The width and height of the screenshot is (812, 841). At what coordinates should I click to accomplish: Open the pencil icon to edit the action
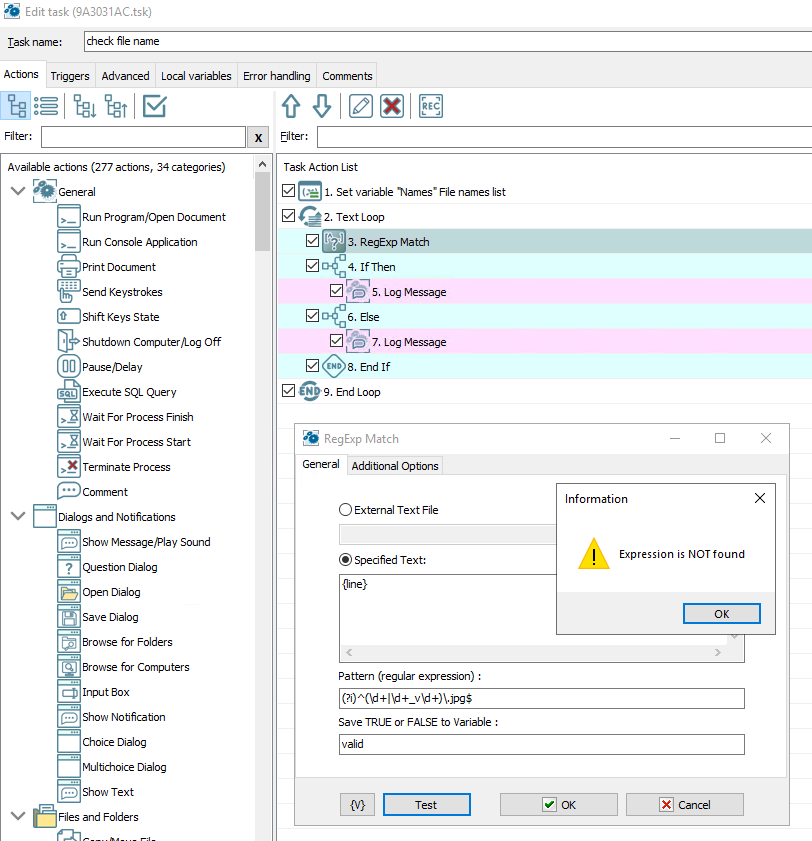(361, 106)
